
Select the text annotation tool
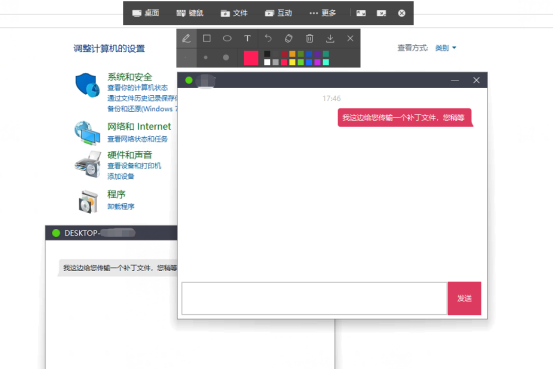point(247,39)
